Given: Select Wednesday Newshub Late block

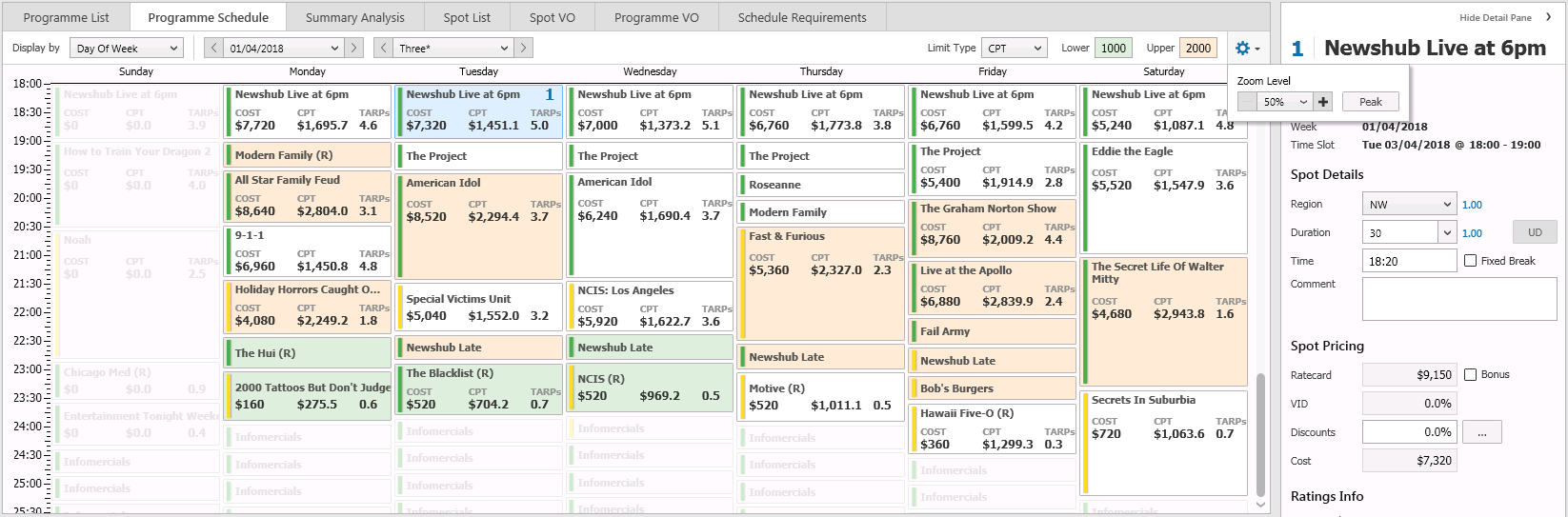Looking at the screenshot, I should [650, 348].
